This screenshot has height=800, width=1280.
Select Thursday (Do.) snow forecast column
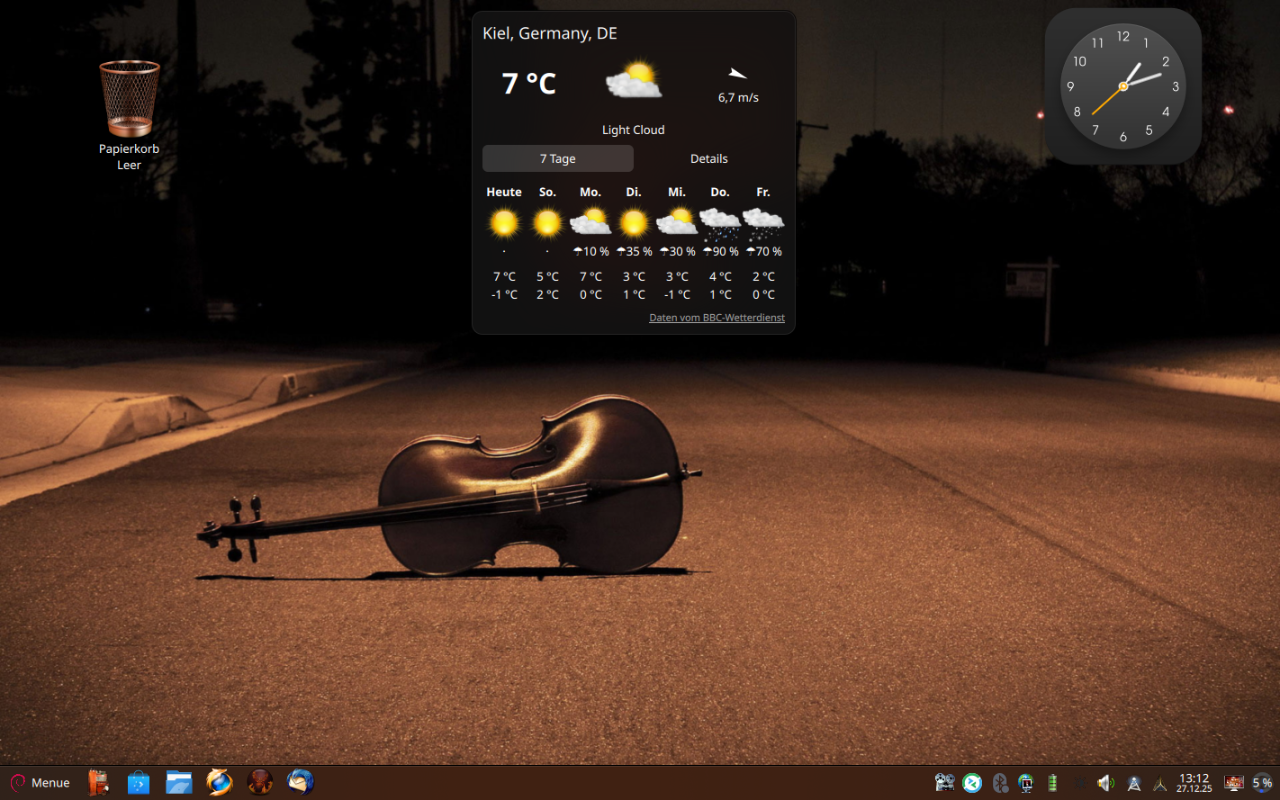point(720,242)
